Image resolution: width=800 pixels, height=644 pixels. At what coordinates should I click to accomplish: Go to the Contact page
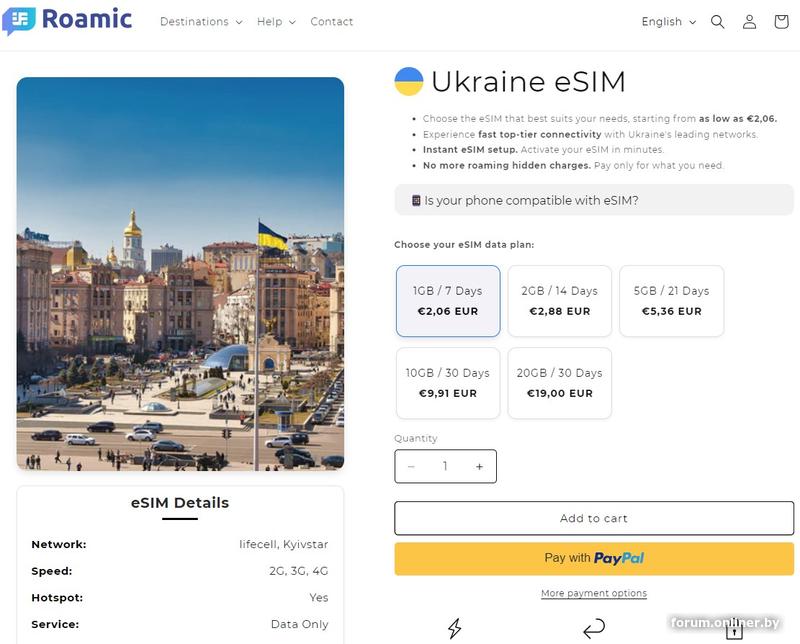pyautogui.click(x=332, y=22)
